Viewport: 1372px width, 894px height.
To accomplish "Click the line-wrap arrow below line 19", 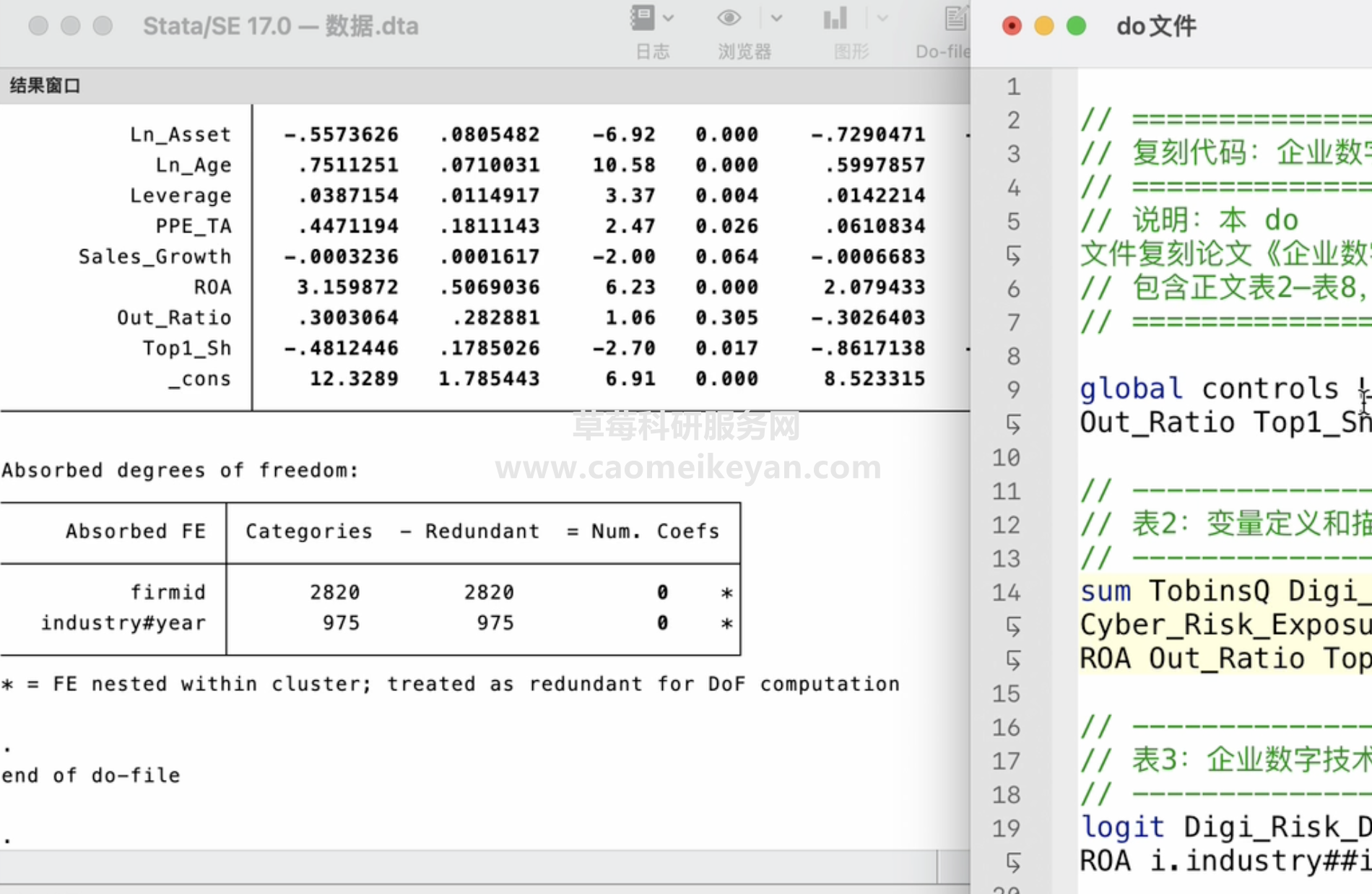I will coord(1013,862).
